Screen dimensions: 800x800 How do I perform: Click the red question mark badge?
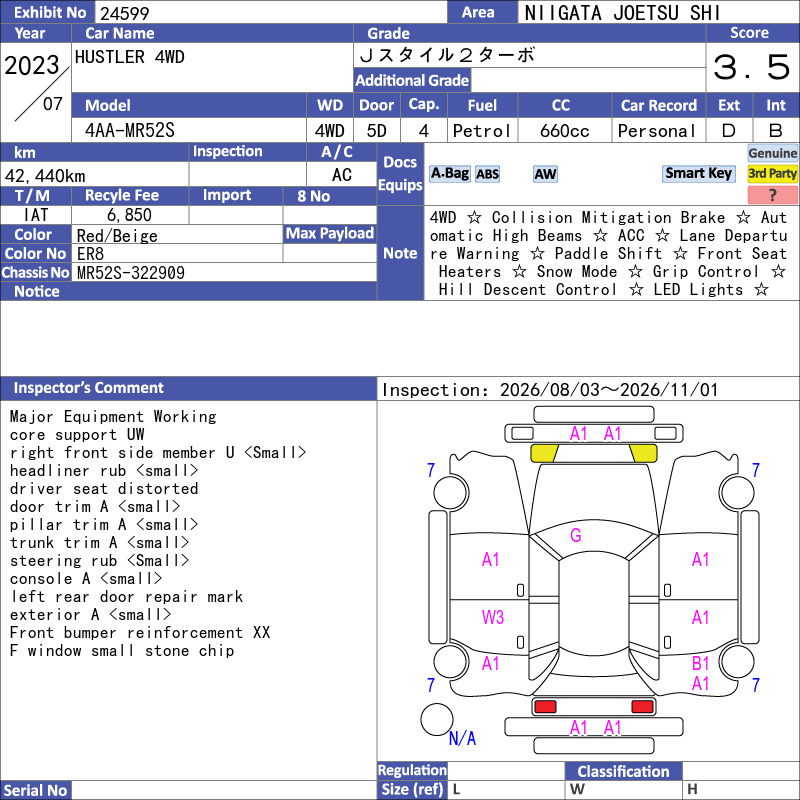[x=772, y=195]
